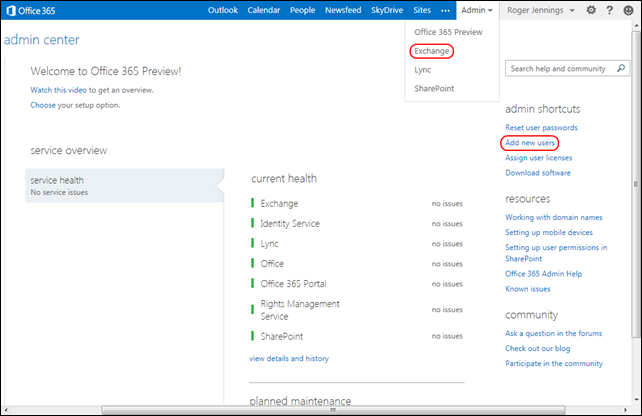The height and width of the screenshot is (416, 642).
Task: Open the help question mark icon
Action: (x=610, y=10)
